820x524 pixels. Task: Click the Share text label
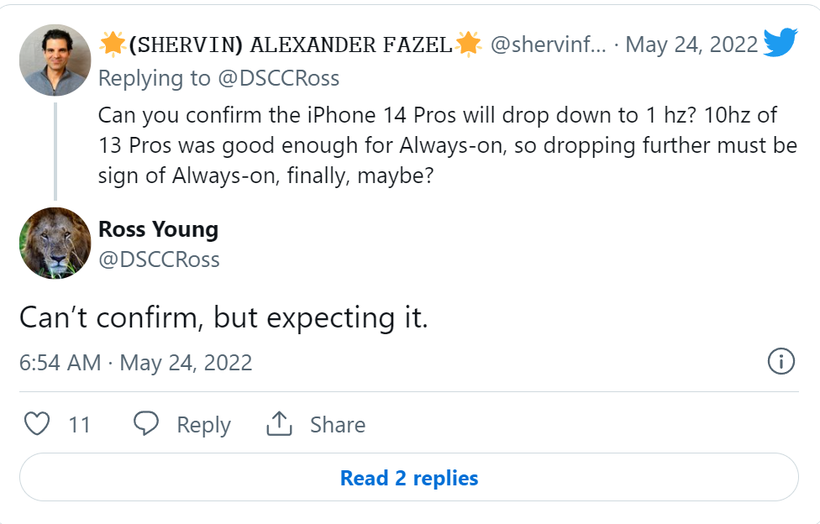pyautogui.click(x=337, y=425)
